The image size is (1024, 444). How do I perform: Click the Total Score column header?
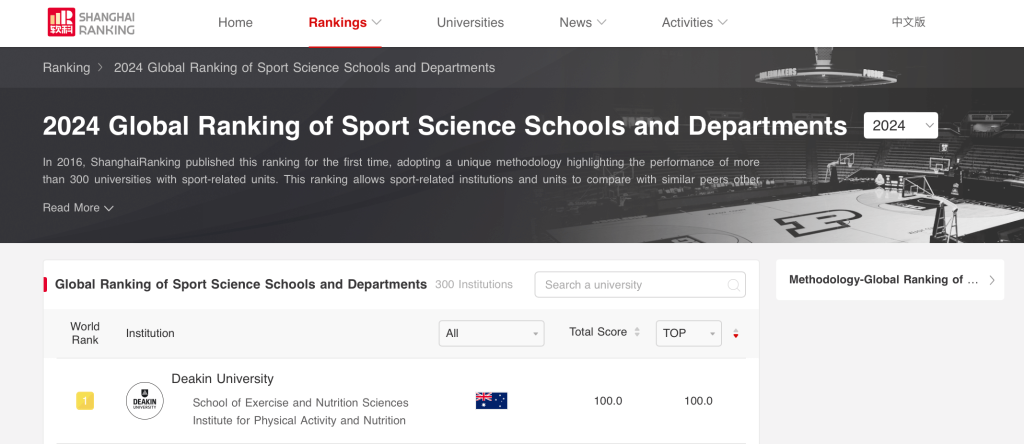click(598, 332)
